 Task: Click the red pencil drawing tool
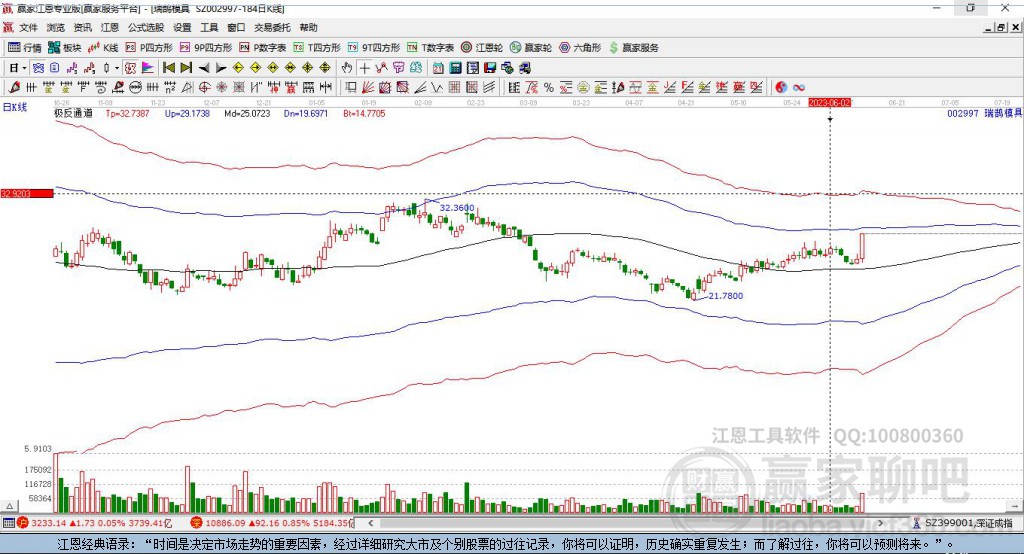click(14, 87)
